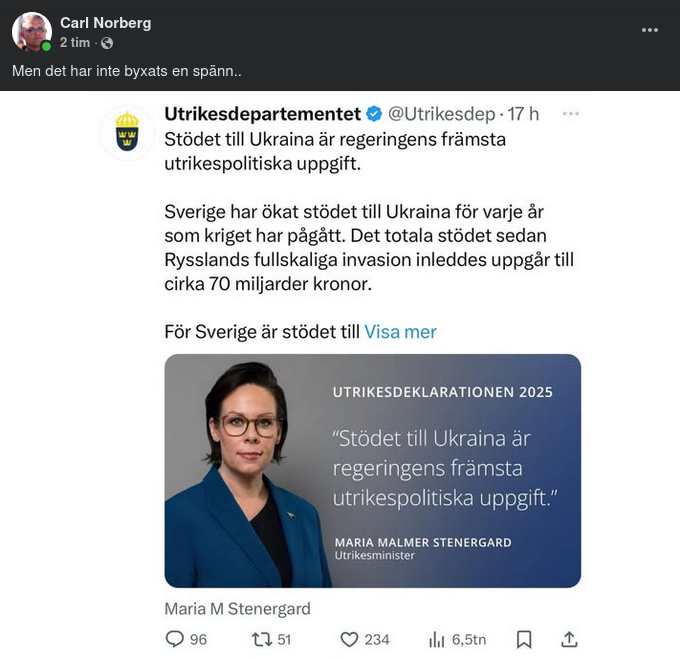
Task: Open the Utrikesdepartementet account name
Action: [262, 114]
